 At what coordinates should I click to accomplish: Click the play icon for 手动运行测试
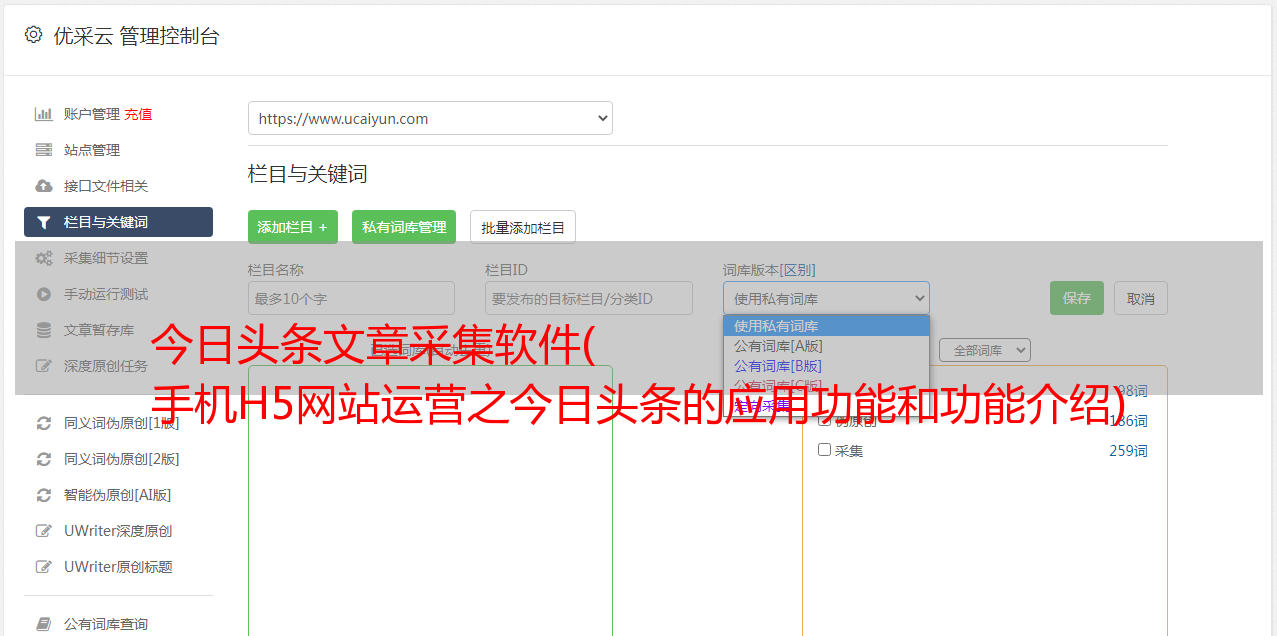[x=44, y=294]
